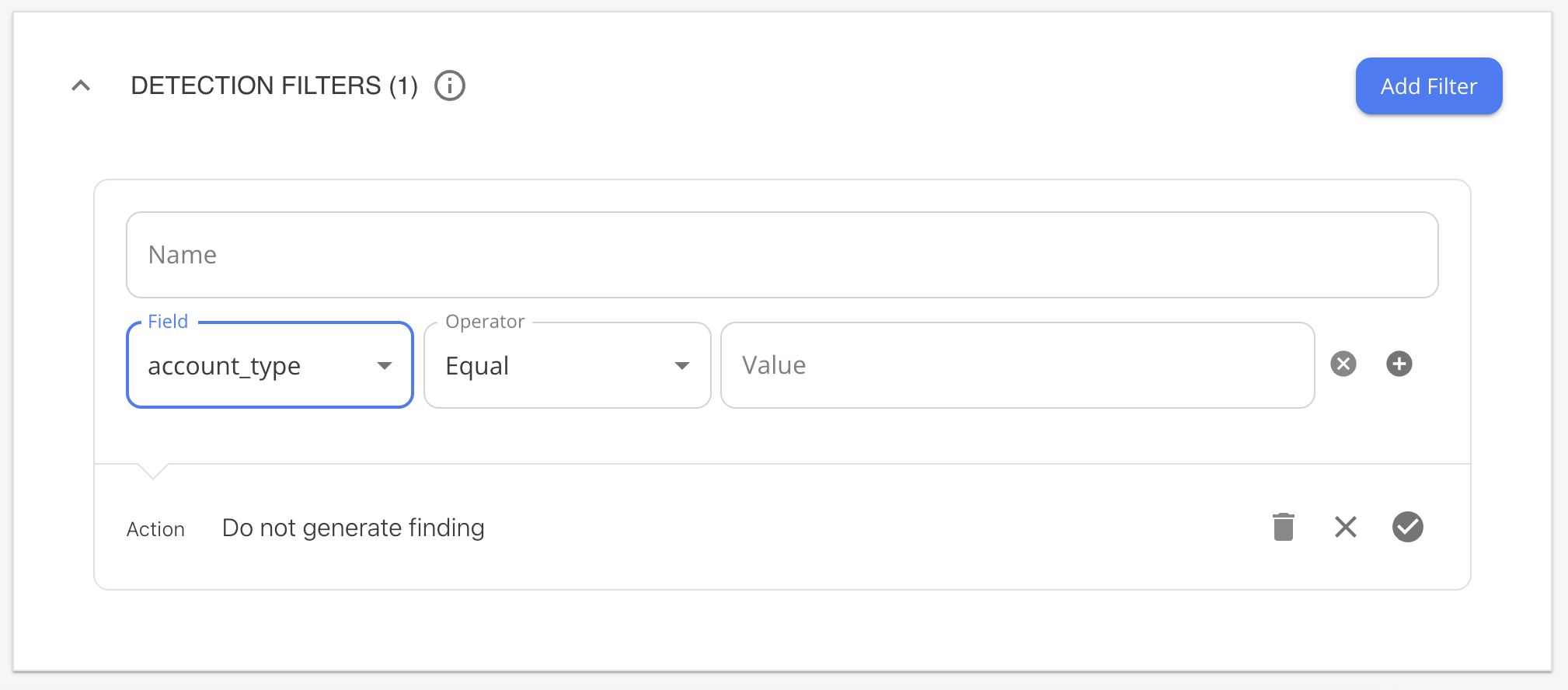
Task: Click the Detection Filters (1) heading
Action: [274, 85]
